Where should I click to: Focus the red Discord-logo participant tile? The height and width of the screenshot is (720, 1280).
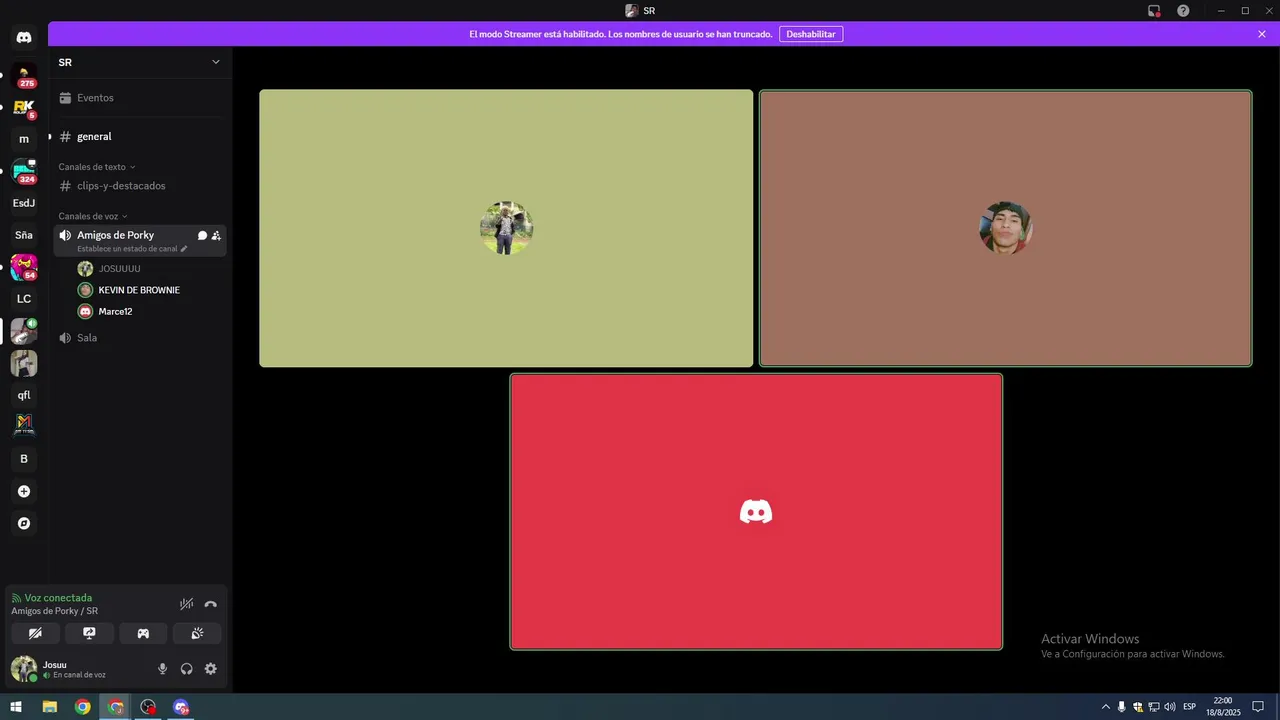tap(756, 511)
